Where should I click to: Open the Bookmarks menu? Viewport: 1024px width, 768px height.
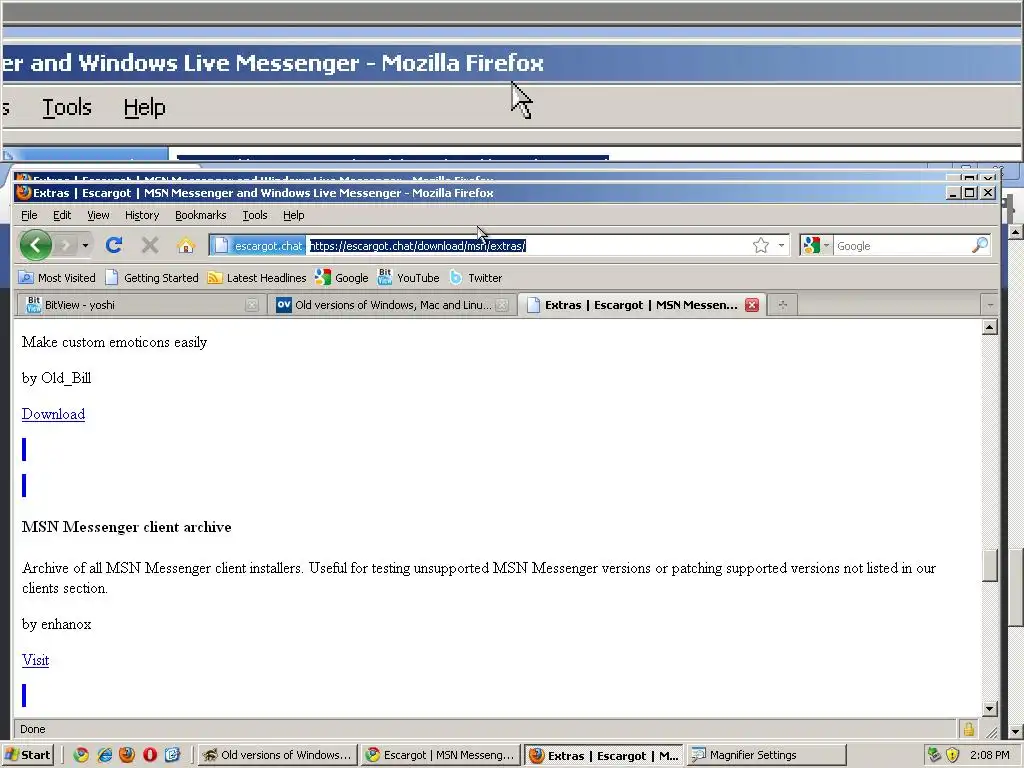[200, 215]
